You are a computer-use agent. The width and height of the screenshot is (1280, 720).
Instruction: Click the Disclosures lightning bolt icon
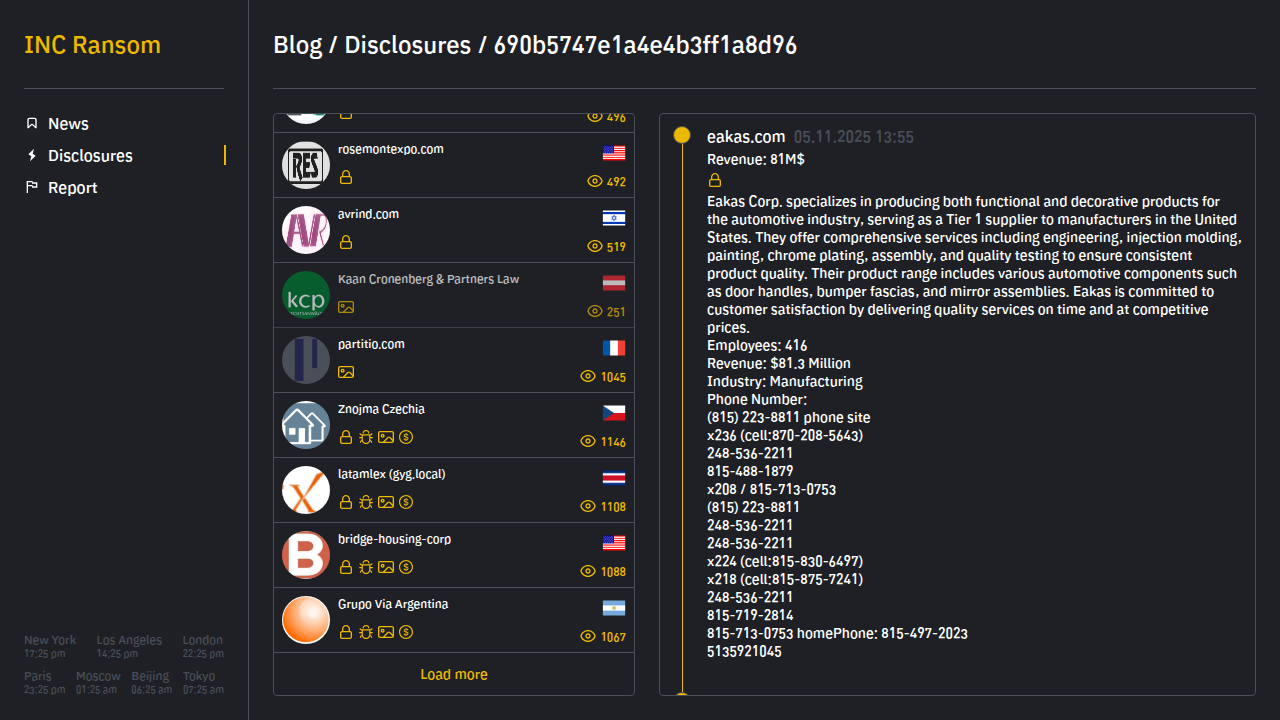pyautogui.click(x=32, y=156)
